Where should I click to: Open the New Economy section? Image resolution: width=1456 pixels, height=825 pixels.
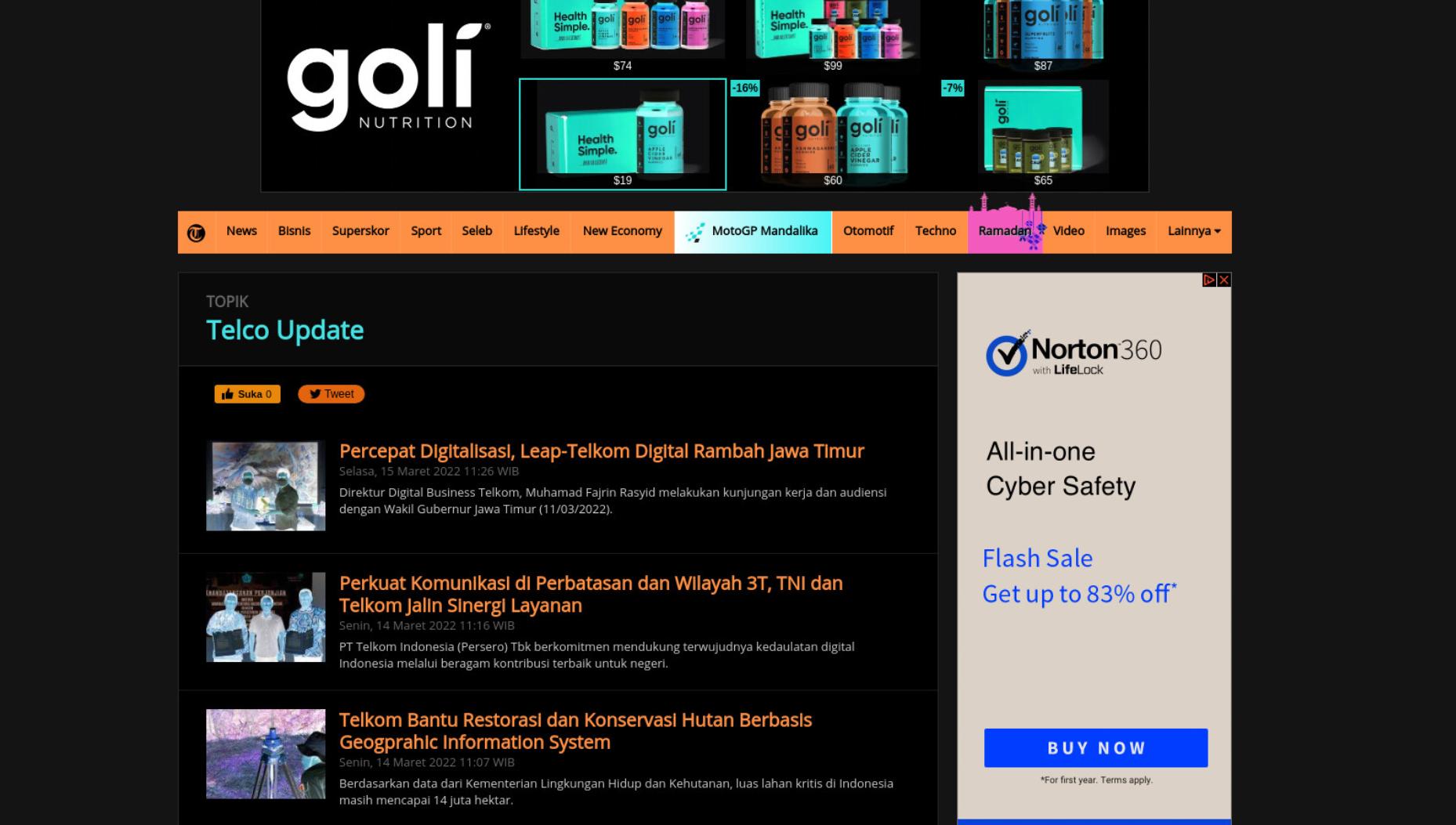(x=622, y=231)
